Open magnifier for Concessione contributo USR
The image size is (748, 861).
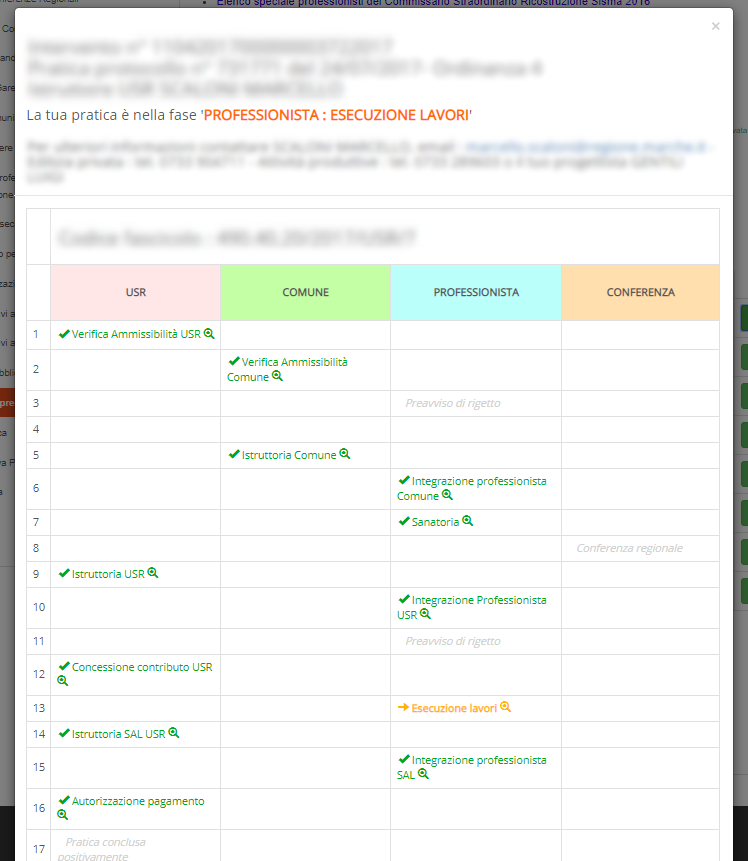[63, 681]
